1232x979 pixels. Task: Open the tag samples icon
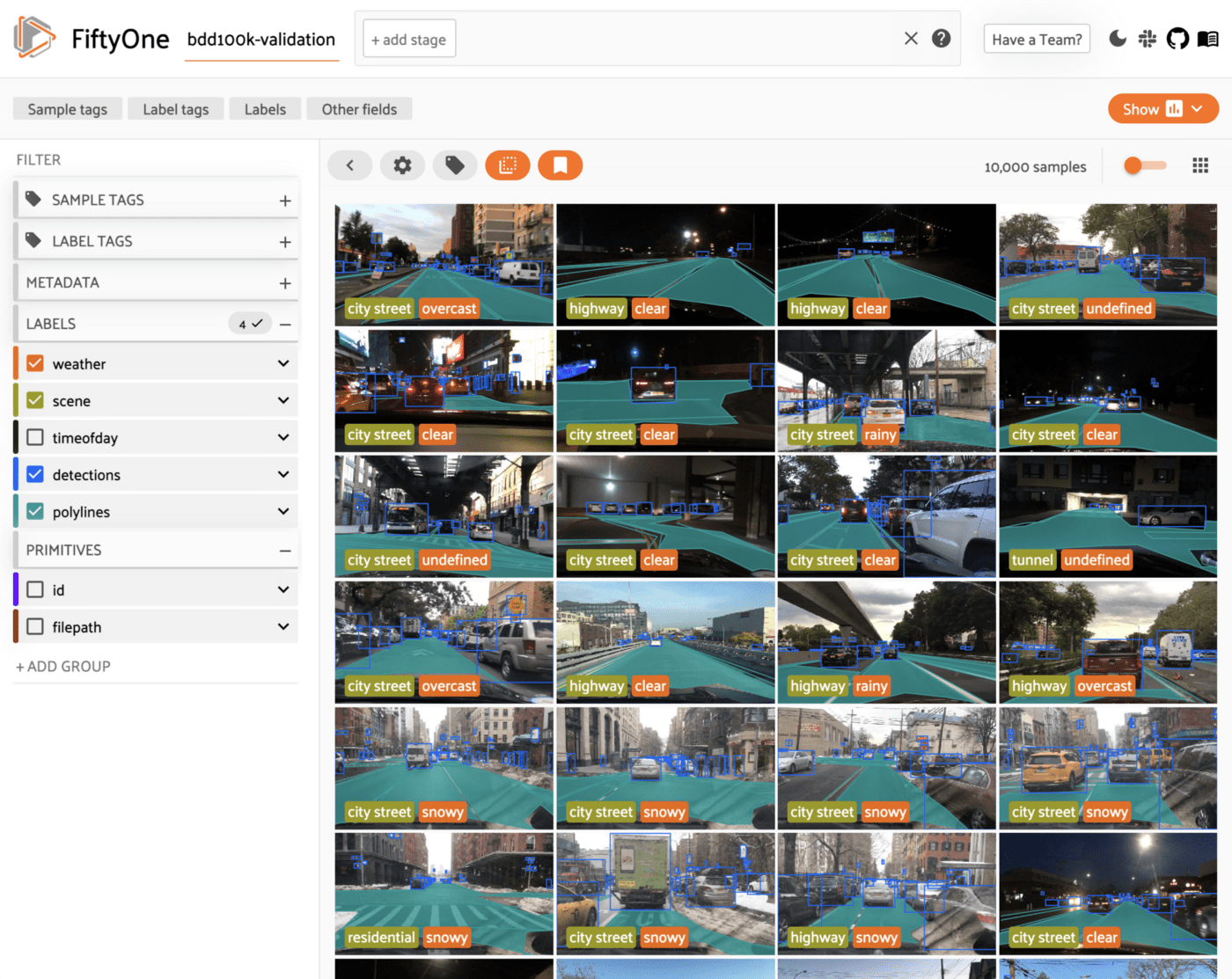click(x=455, y=165)
